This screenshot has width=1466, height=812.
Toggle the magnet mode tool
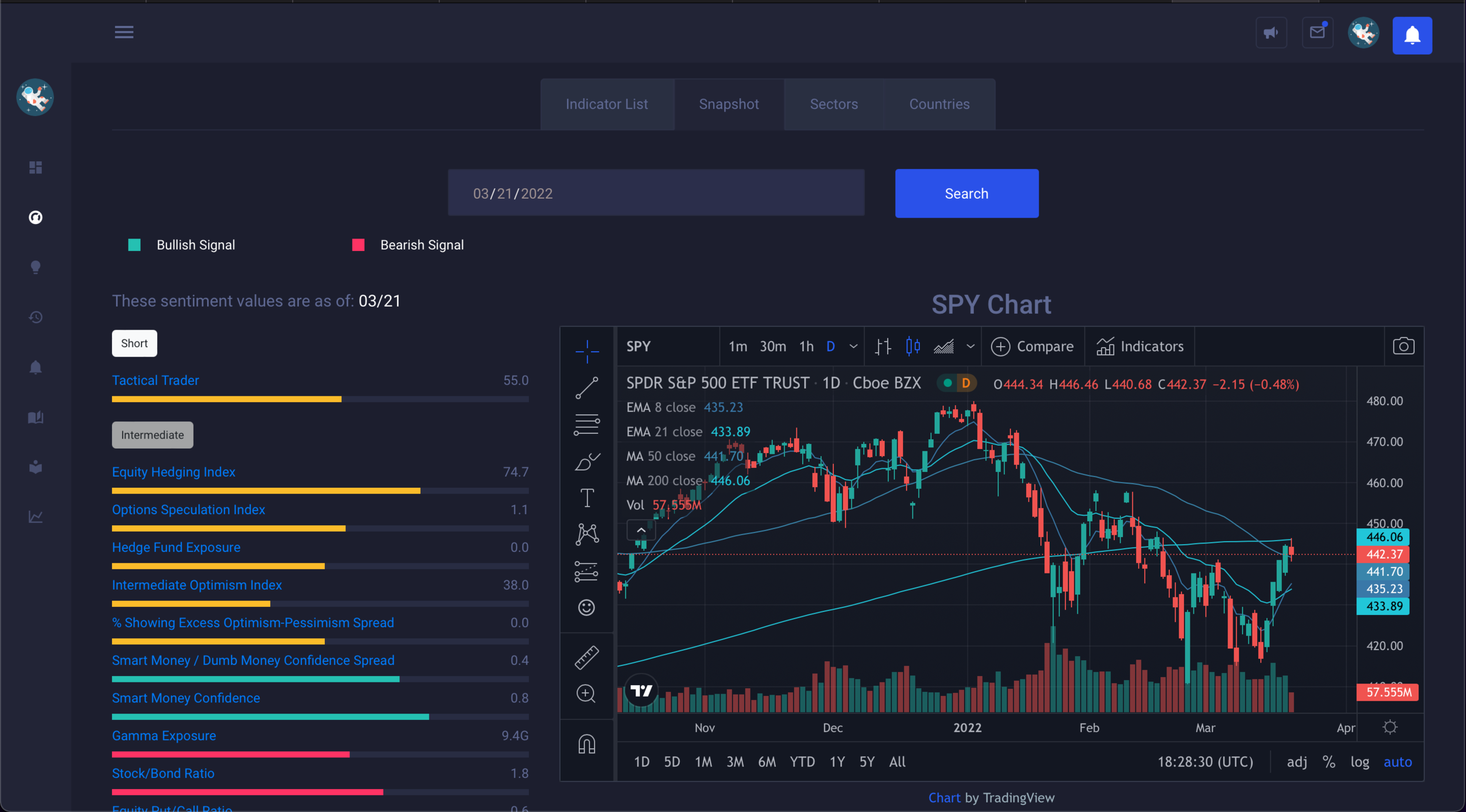[x=586, y=744]
